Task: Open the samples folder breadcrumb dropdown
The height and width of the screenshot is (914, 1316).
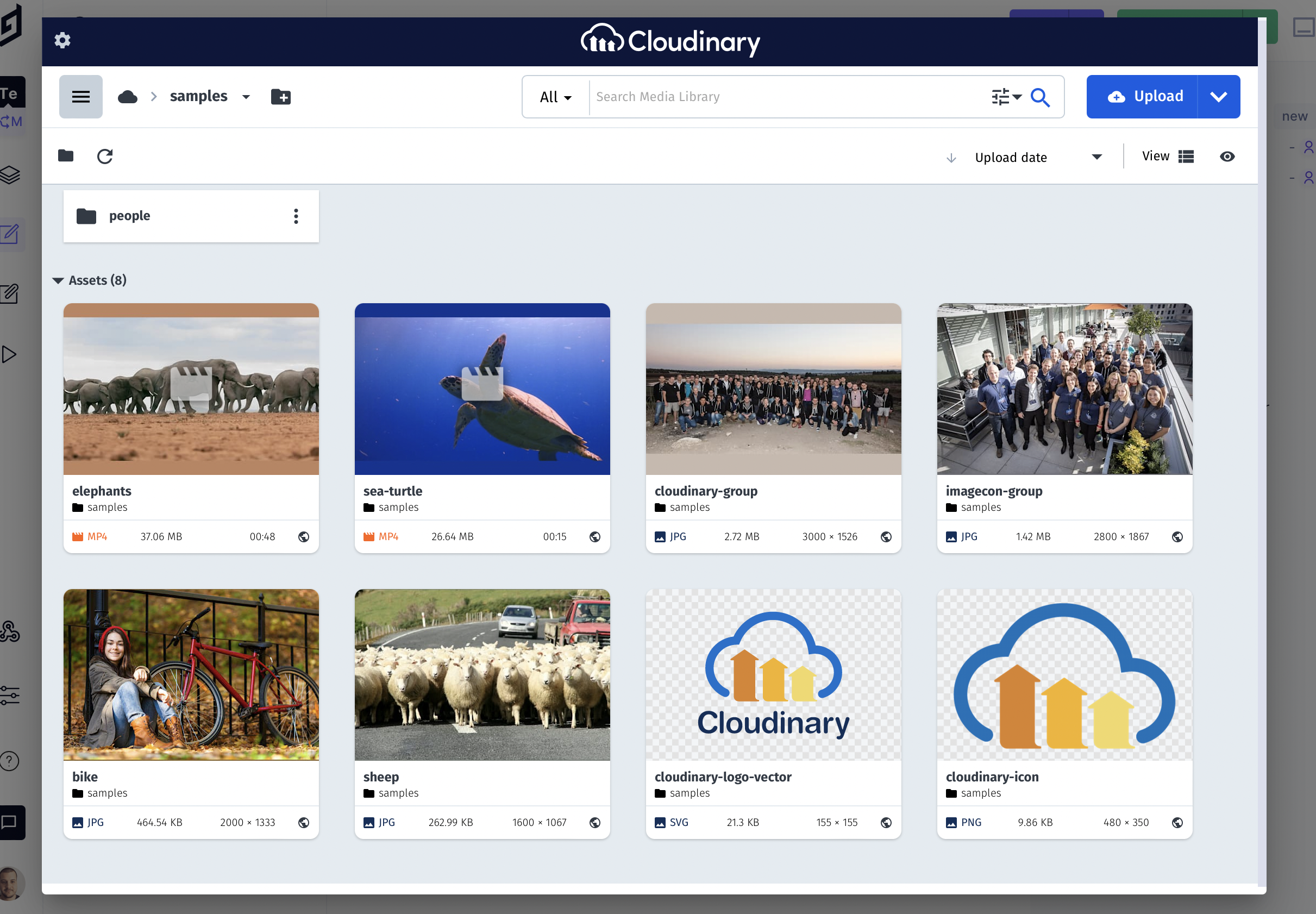Action: (246, 97)
